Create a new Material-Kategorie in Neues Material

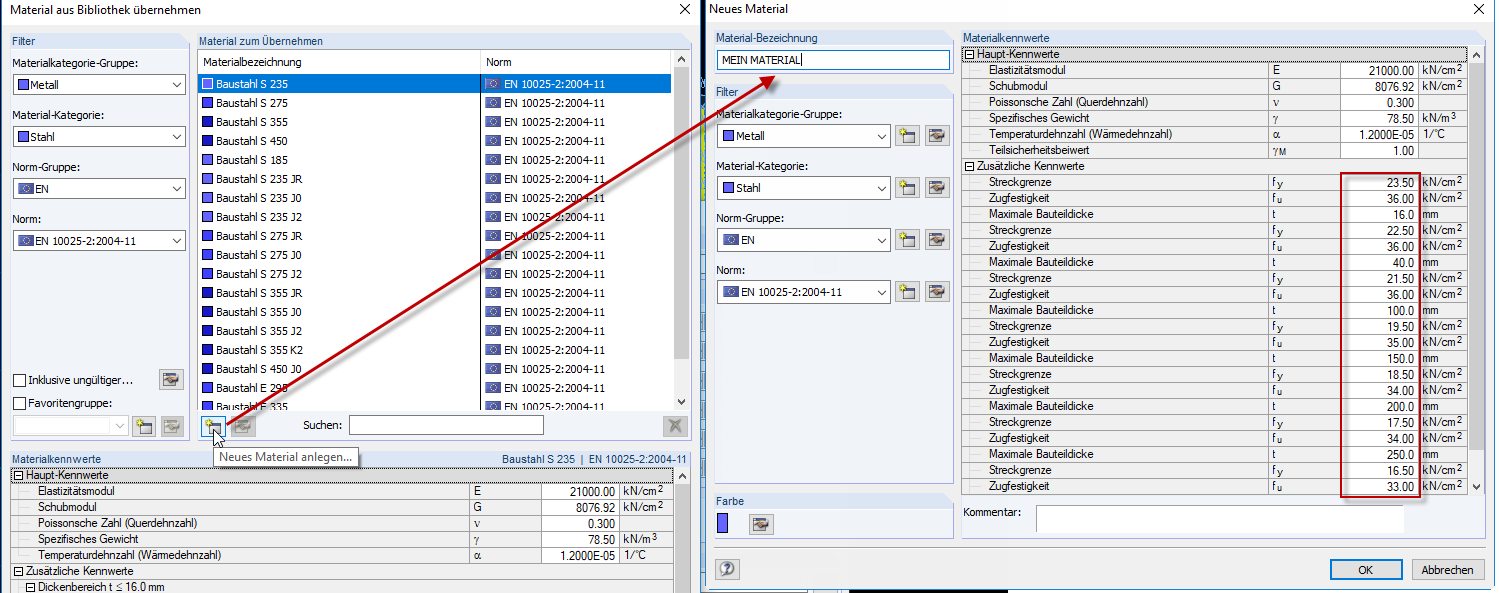click(x=907, y=188)
